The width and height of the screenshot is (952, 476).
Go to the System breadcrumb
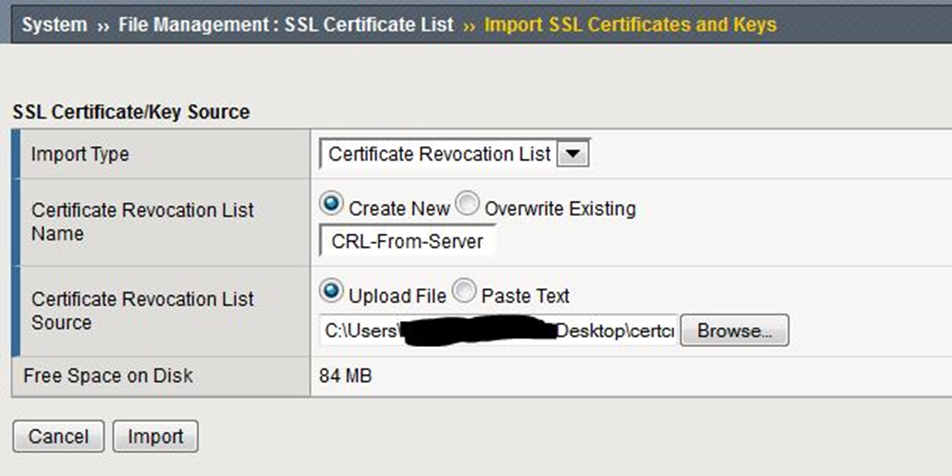(x=54, y=24)
